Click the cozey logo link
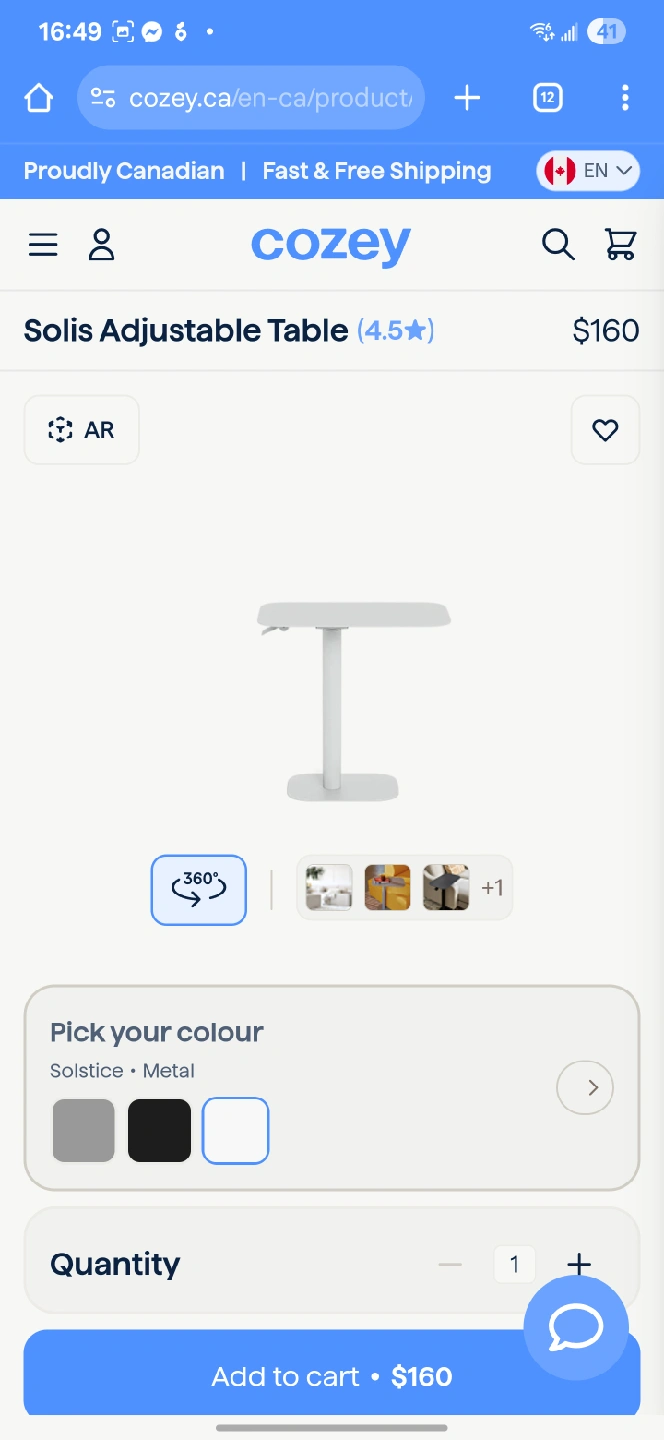The image size is (664, 1440). 331,245
